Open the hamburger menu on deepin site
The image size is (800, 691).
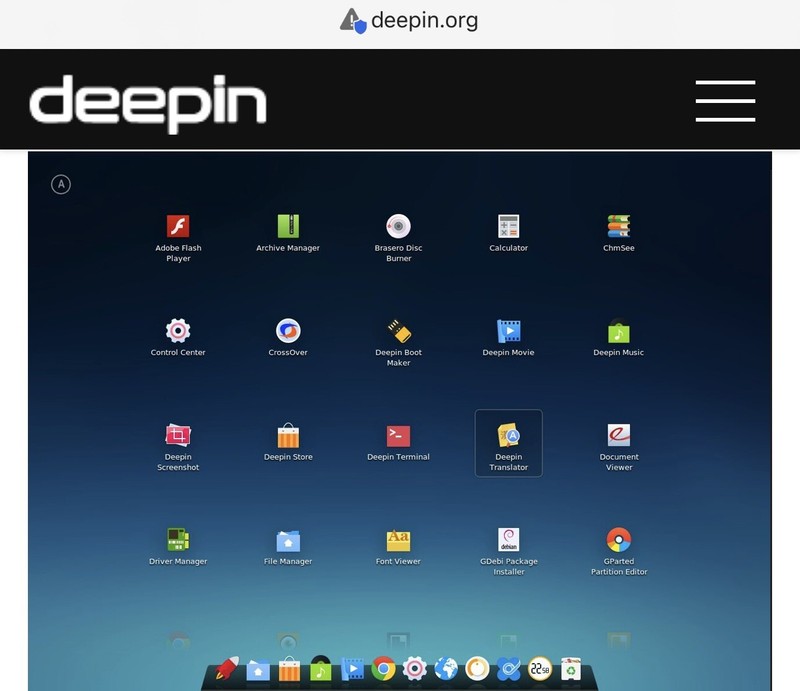(x=725, y=101)
